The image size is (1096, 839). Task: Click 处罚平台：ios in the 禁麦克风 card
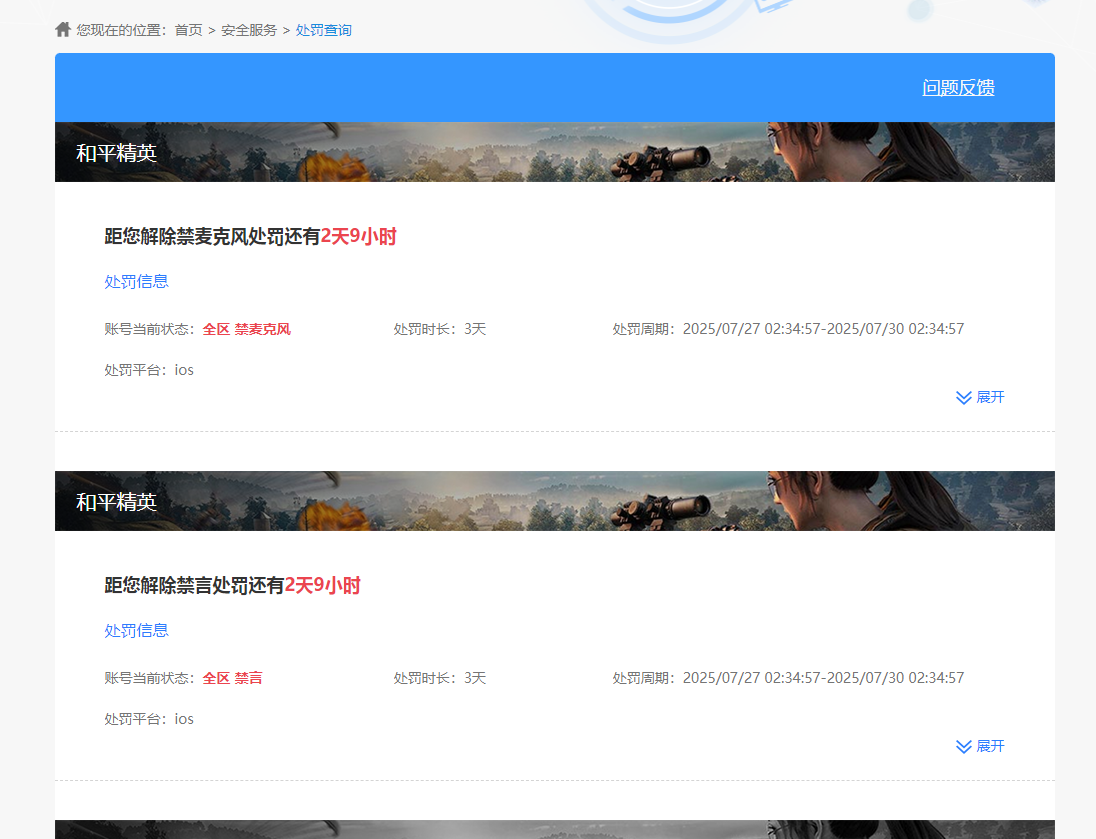(149, 370)
